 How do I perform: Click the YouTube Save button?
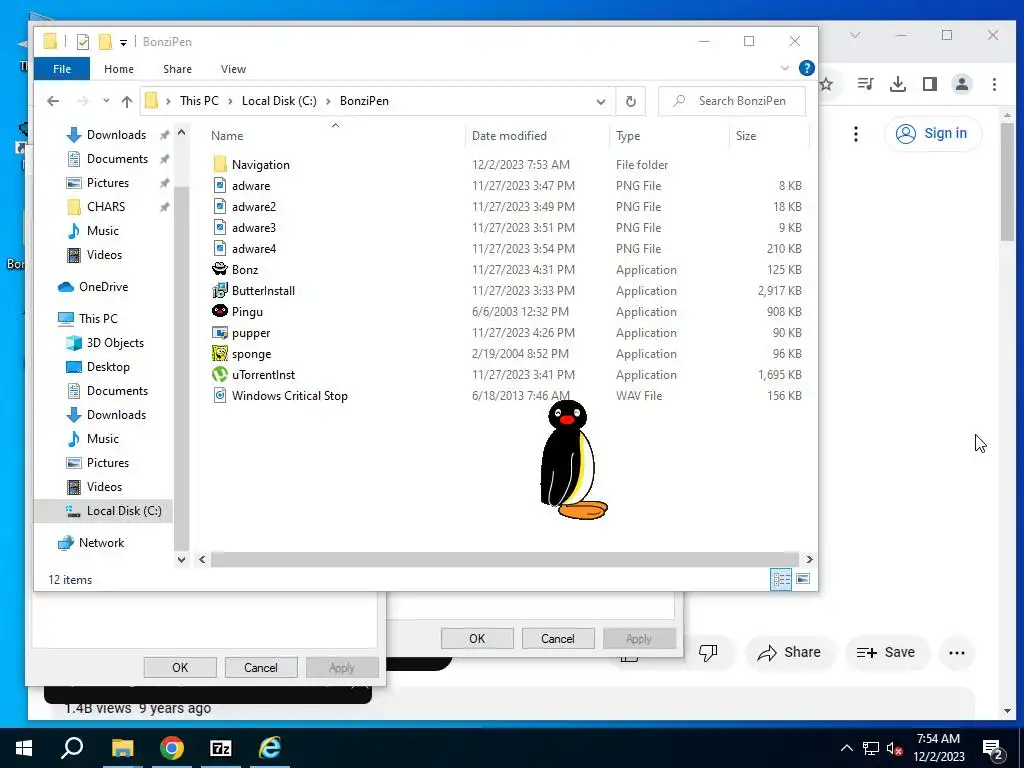coord(886,652)
